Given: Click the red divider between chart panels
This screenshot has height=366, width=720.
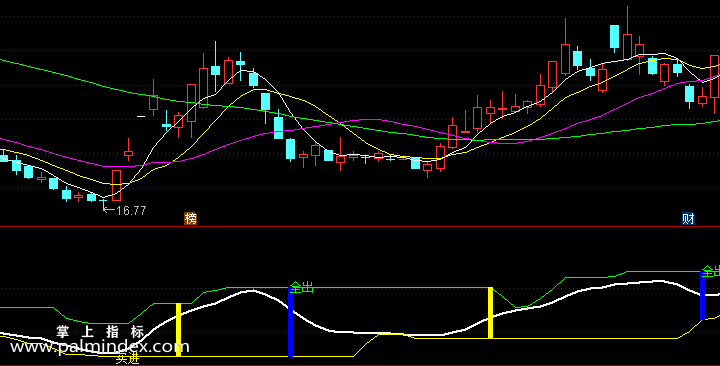Looking at the screenshot, I should [360, 226].
